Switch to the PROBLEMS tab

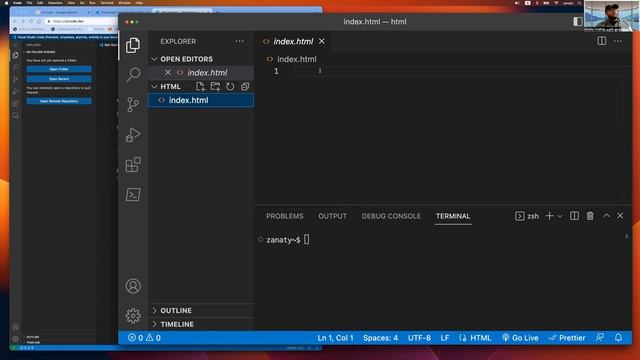click(x=285, y=216)
